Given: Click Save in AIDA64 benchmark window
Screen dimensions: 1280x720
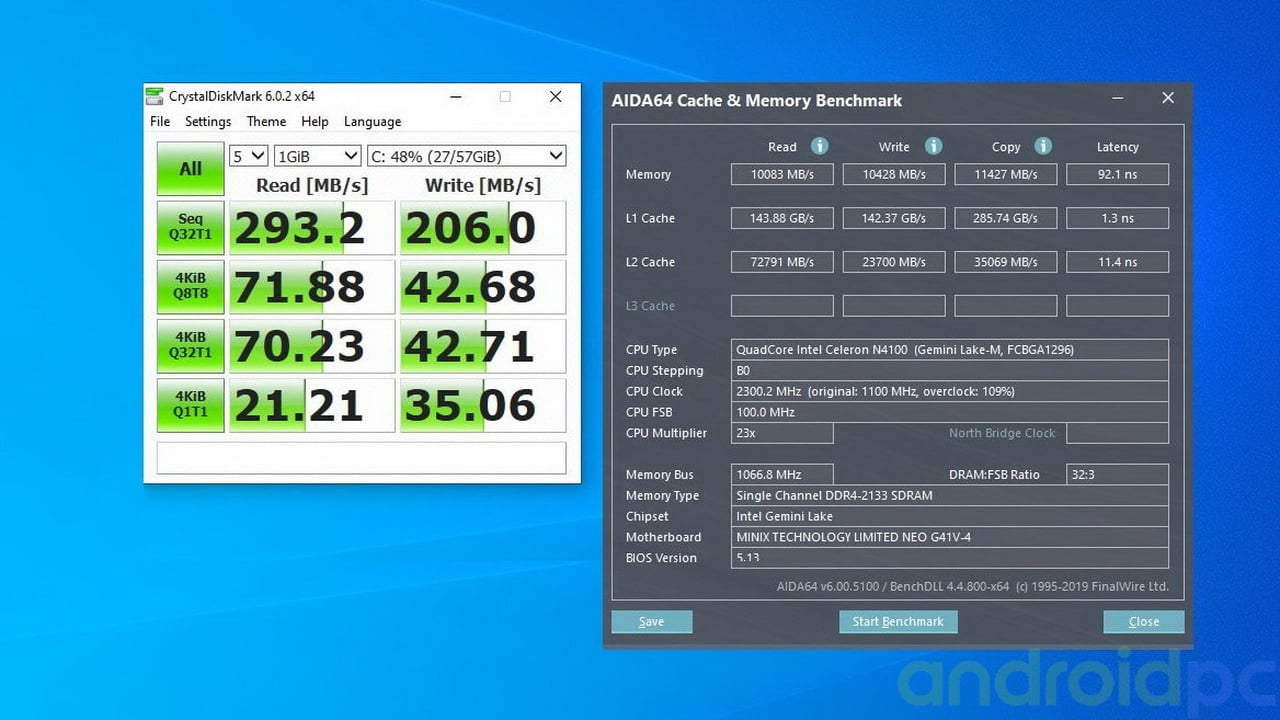Looking at the screenshot, I should coord(651,622).
